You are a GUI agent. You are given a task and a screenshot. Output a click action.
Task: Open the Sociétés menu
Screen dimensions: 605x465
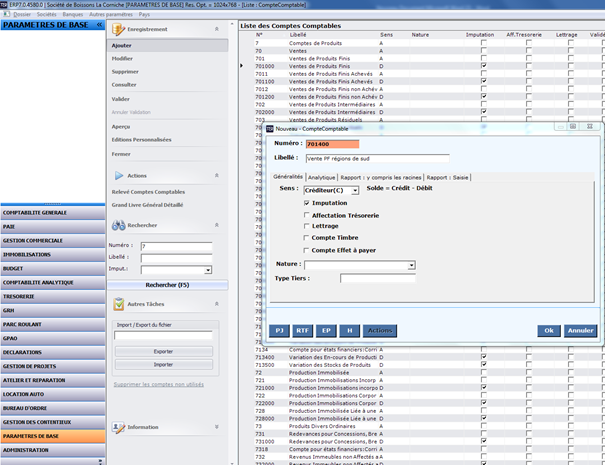47,14
